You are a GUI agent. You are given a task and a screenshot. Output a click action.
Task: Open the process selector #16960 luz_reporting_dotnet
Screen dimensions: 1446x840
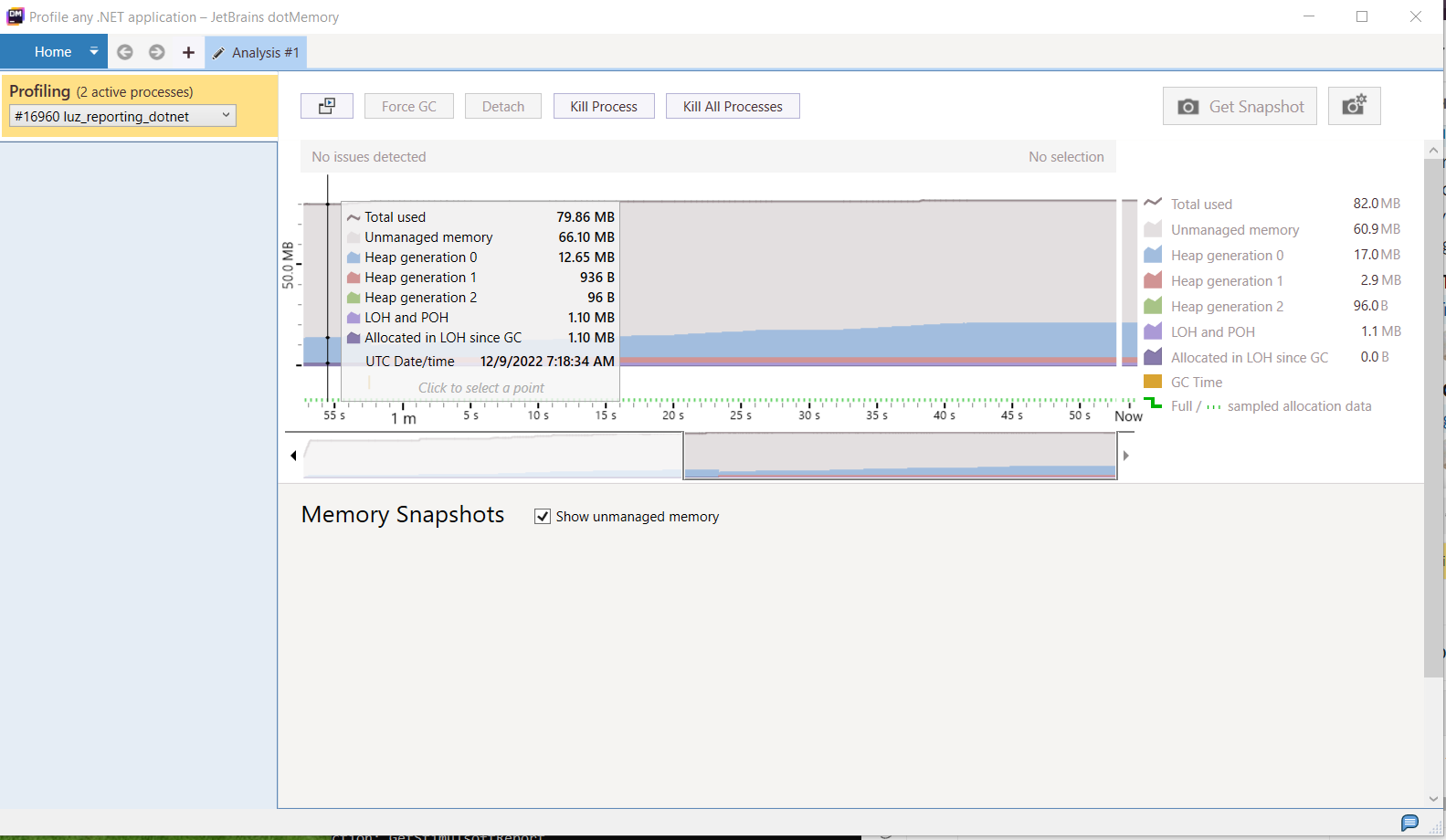tap(122, 116)
